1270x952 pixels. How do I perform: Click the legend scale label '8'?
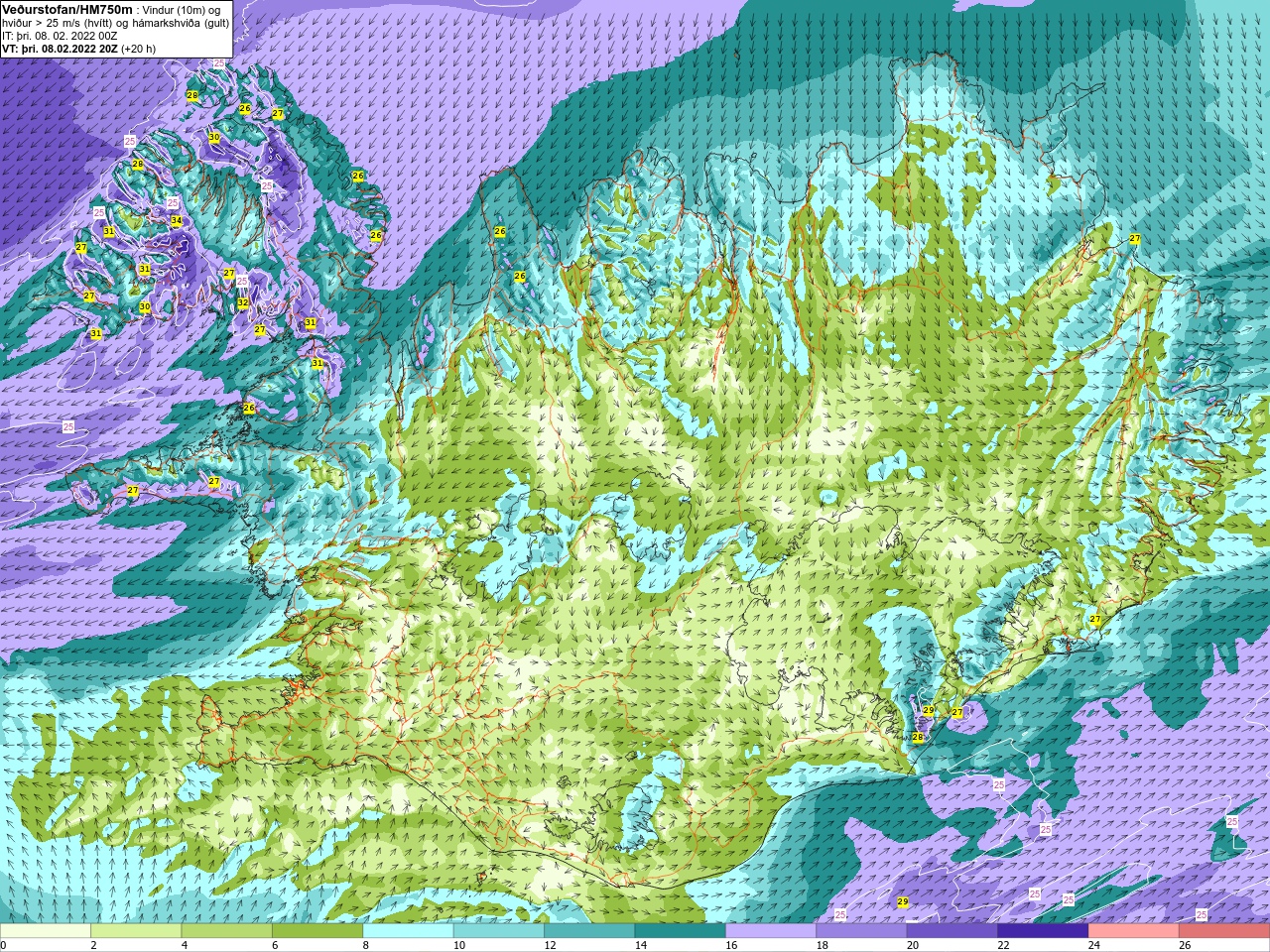pyautogui.click(x=366, y=945)
